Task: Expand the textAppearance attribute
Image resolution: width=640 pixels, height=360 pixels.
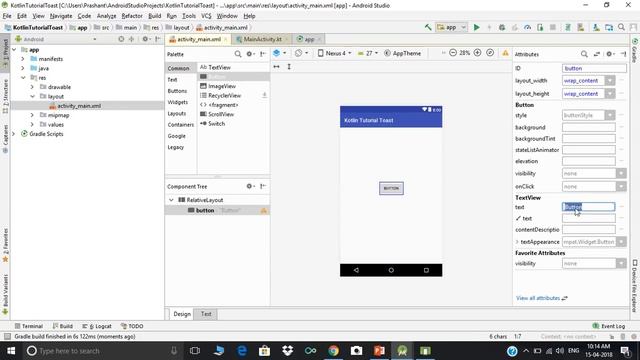Action: pos(517,242)
